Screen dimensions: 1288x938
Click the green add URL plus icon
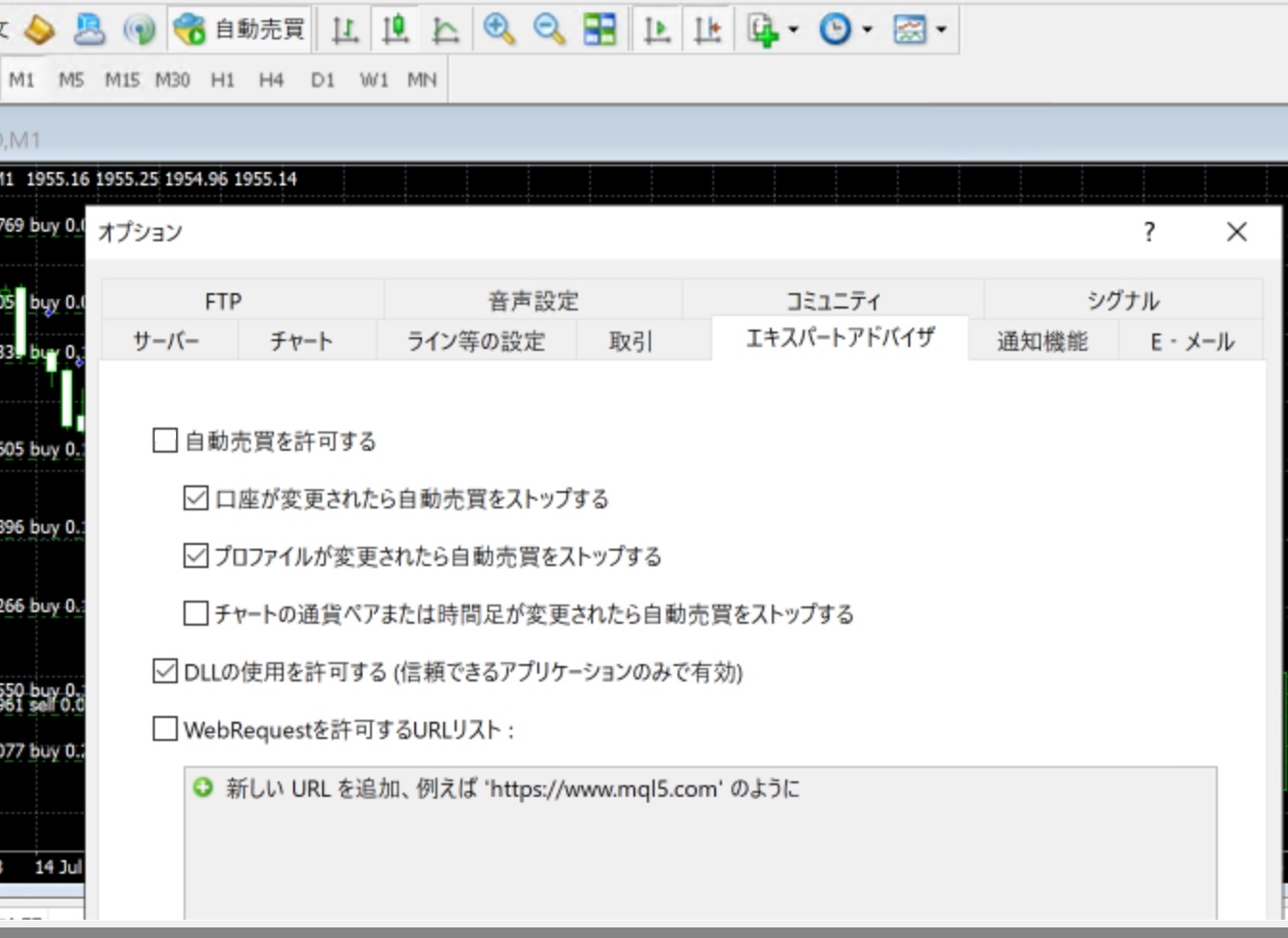(x=203, y=788)
